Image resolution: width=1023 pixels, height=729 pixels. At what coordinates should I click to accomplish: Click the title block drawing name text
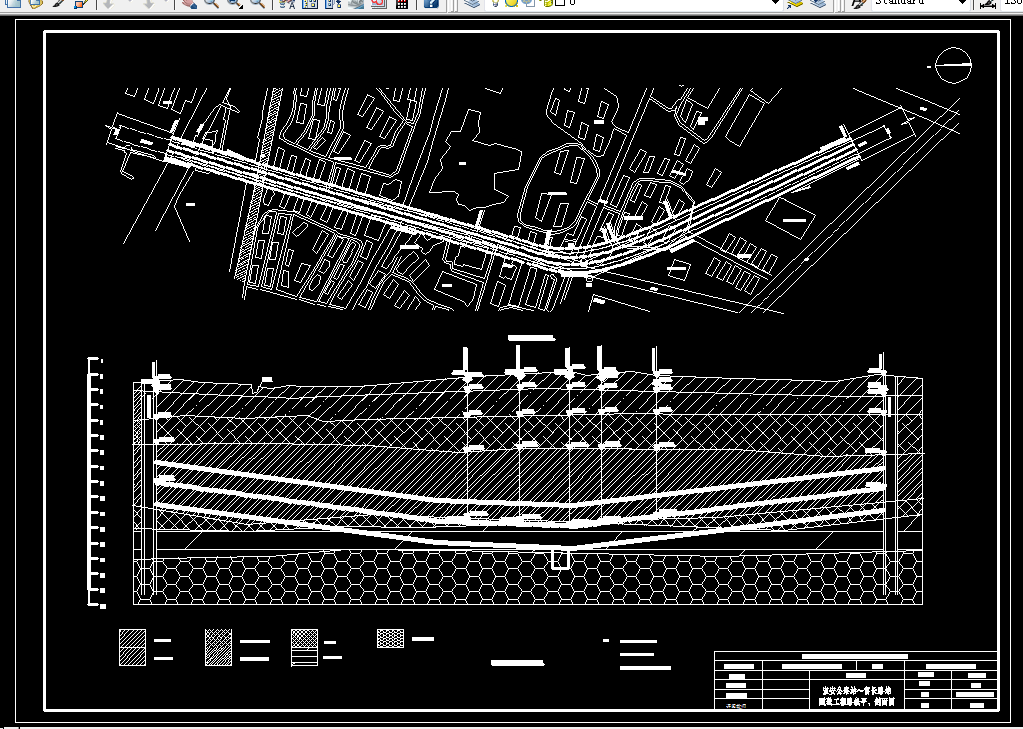tap(858, 696)
